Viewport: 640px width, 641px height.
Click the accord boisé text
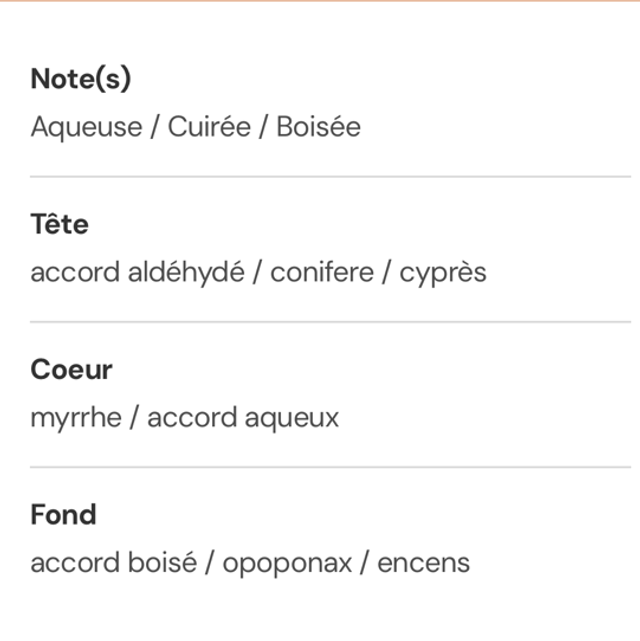click(x=113, y=563)
